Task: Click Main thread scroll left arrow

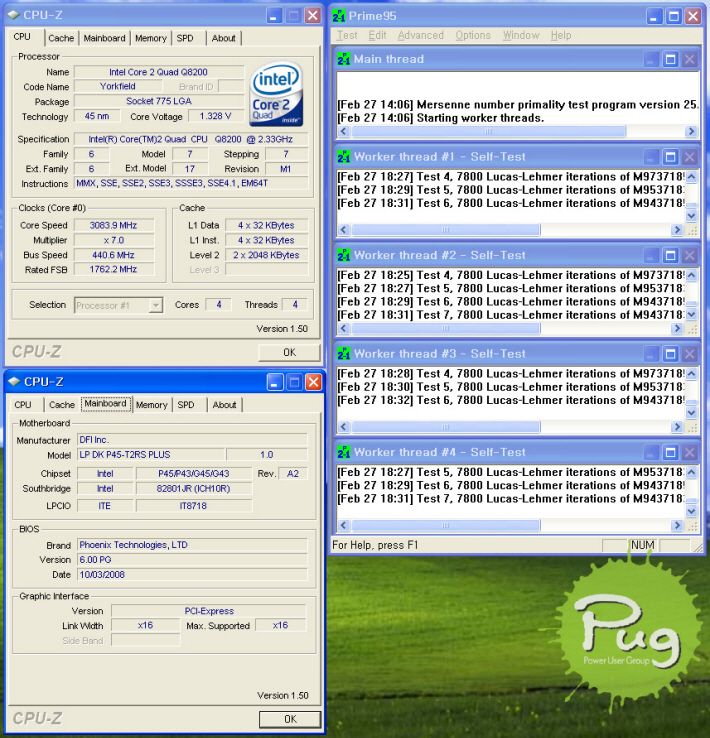Action: (x=343, y=131)
